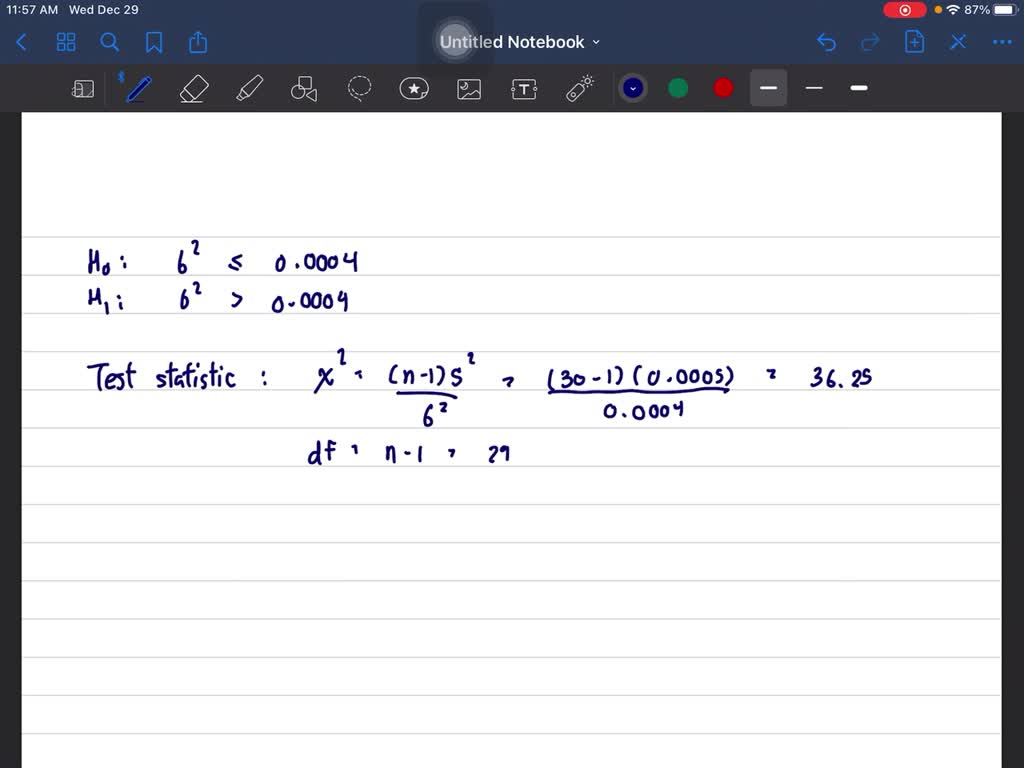
Task: Open the page thumbnails grid view
Action: pyautogui.click(x=66, y=42)
